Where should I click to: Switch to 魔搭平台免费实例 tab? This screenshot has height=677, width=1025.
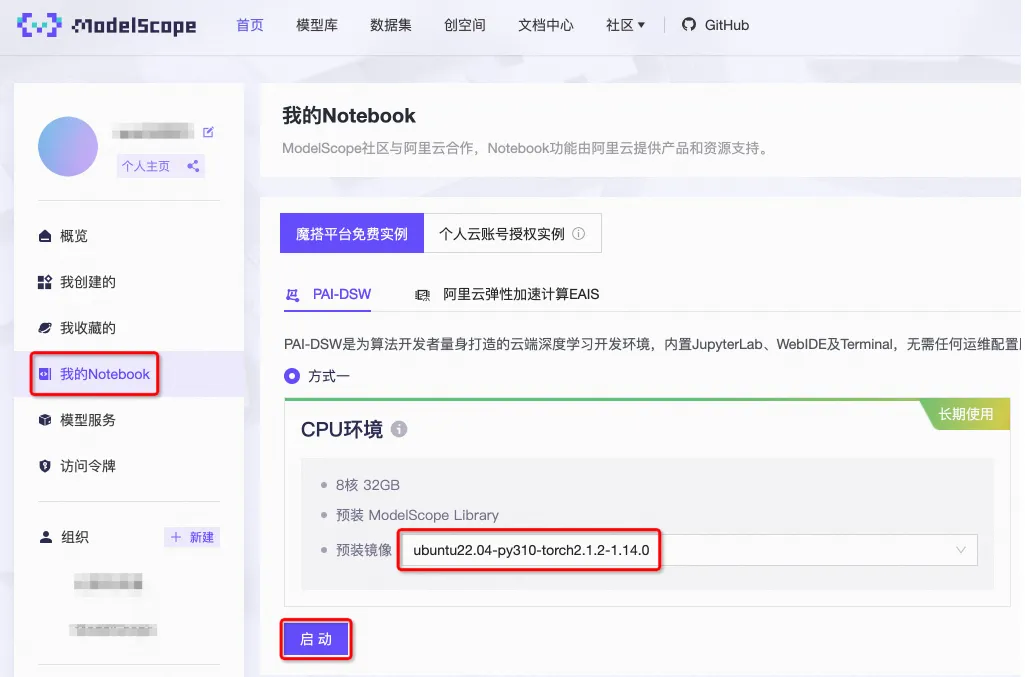(352, 233)
